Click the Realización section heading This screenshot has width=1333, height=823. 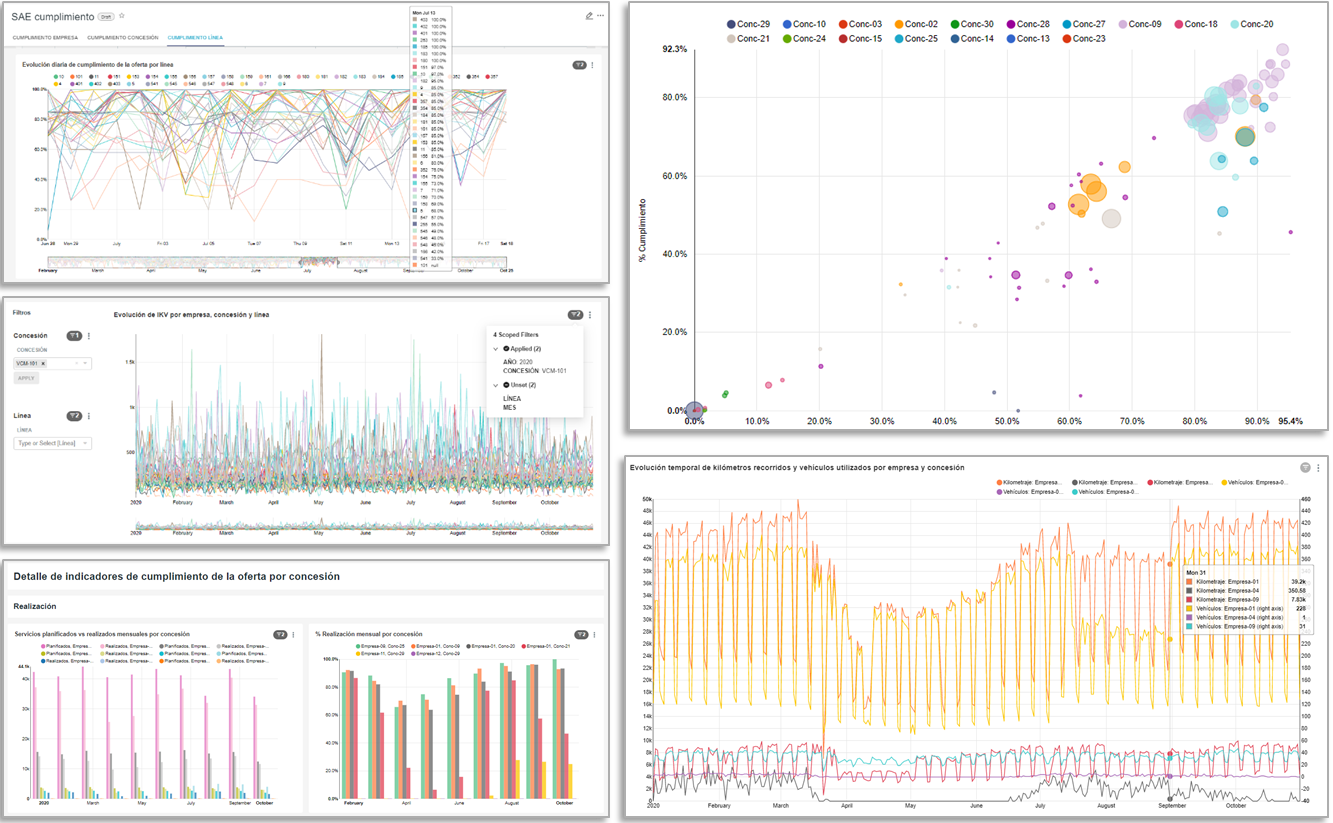tap(35, 606)
